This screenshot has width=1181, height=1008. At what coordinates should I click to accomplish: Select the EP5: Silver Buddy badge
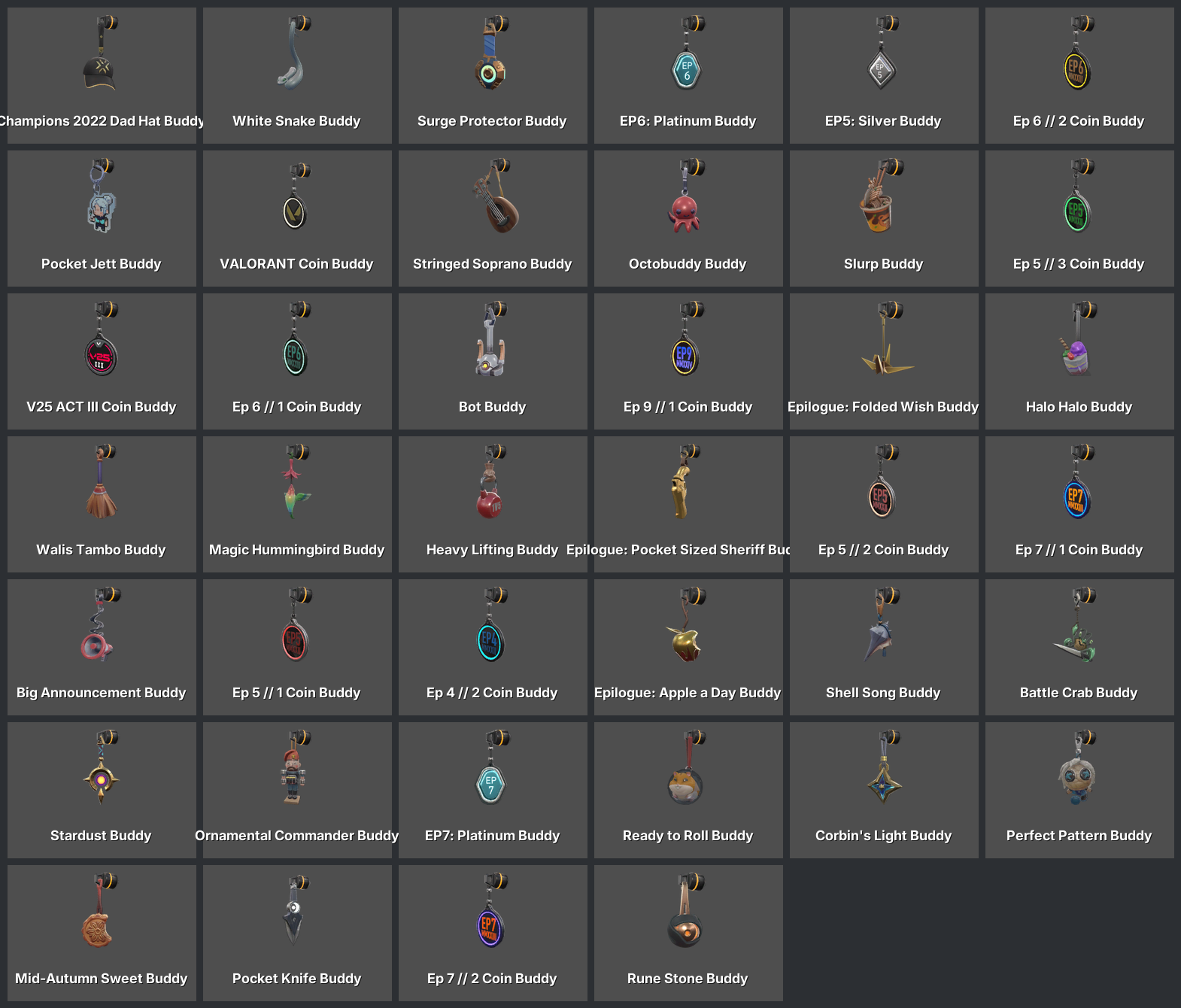pos(884,53)
